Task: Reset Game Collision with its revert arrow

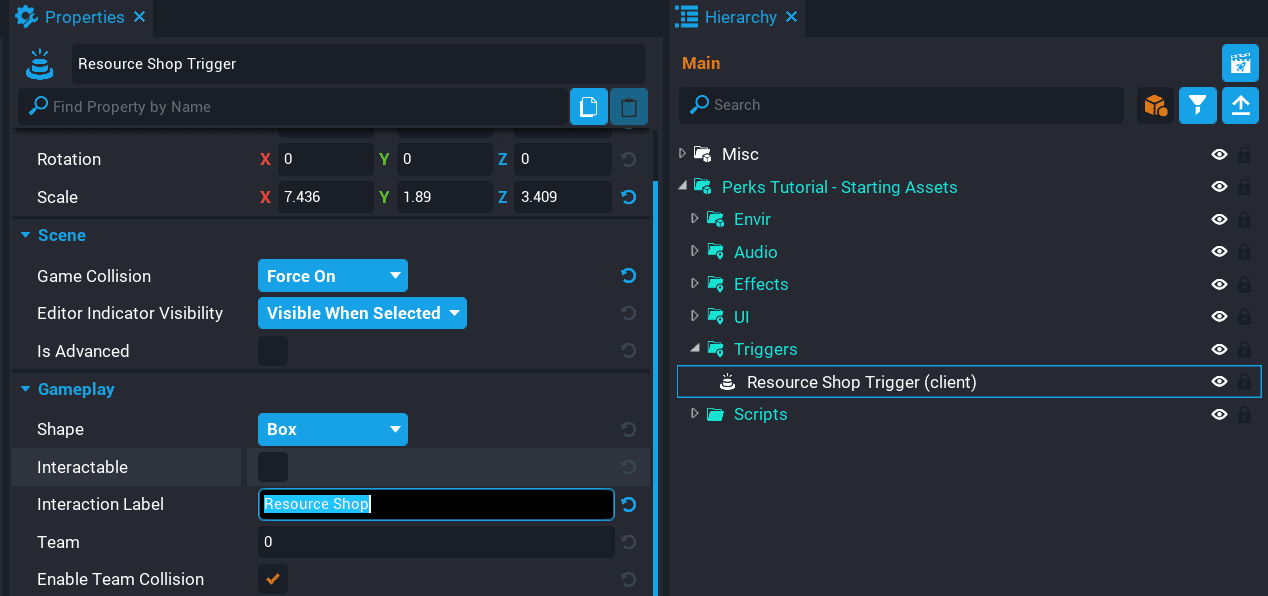Action: click(628, 276)
